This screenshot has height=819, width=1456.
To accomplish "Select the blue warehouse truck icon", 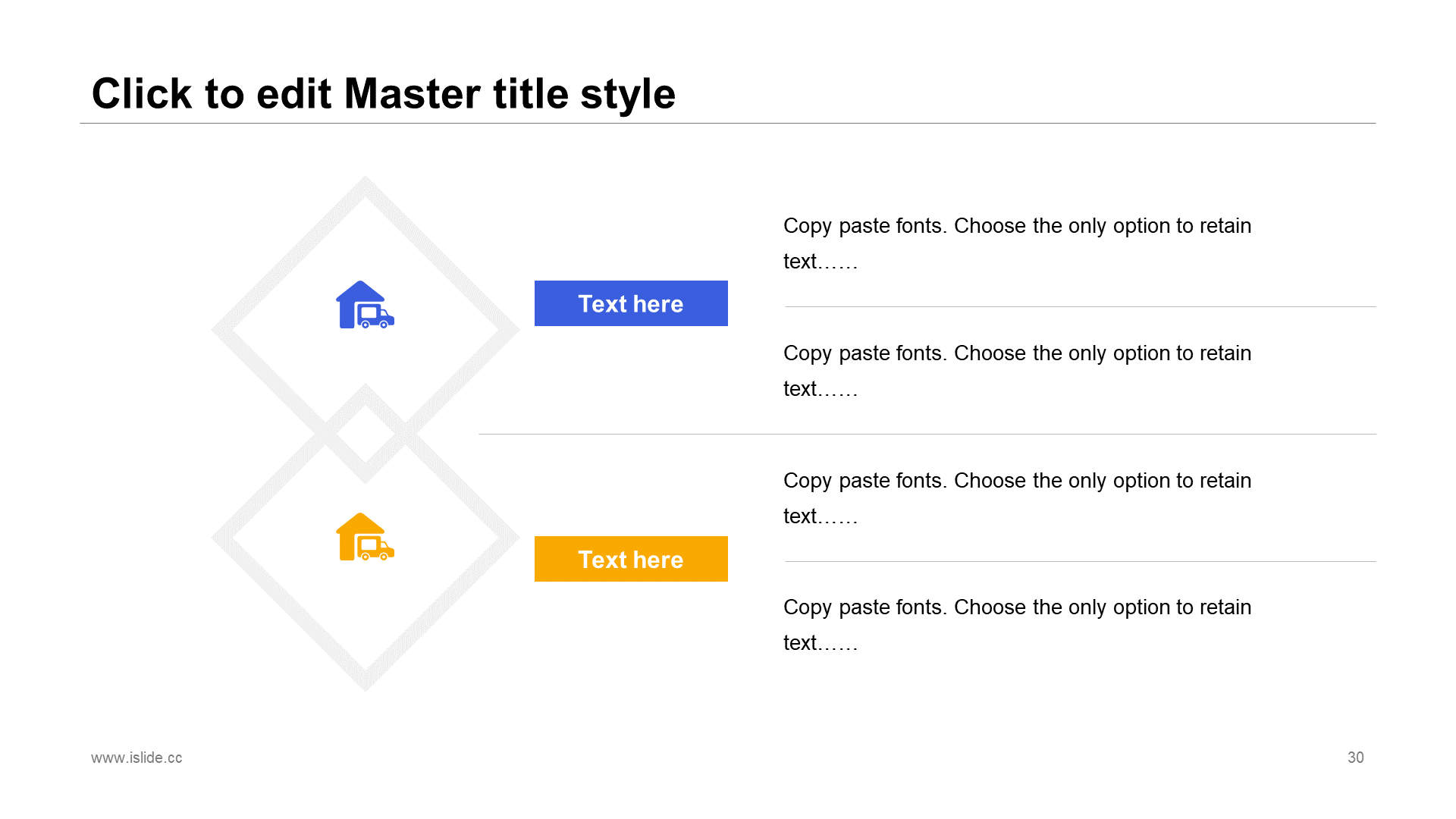I will tap(365, 305).
